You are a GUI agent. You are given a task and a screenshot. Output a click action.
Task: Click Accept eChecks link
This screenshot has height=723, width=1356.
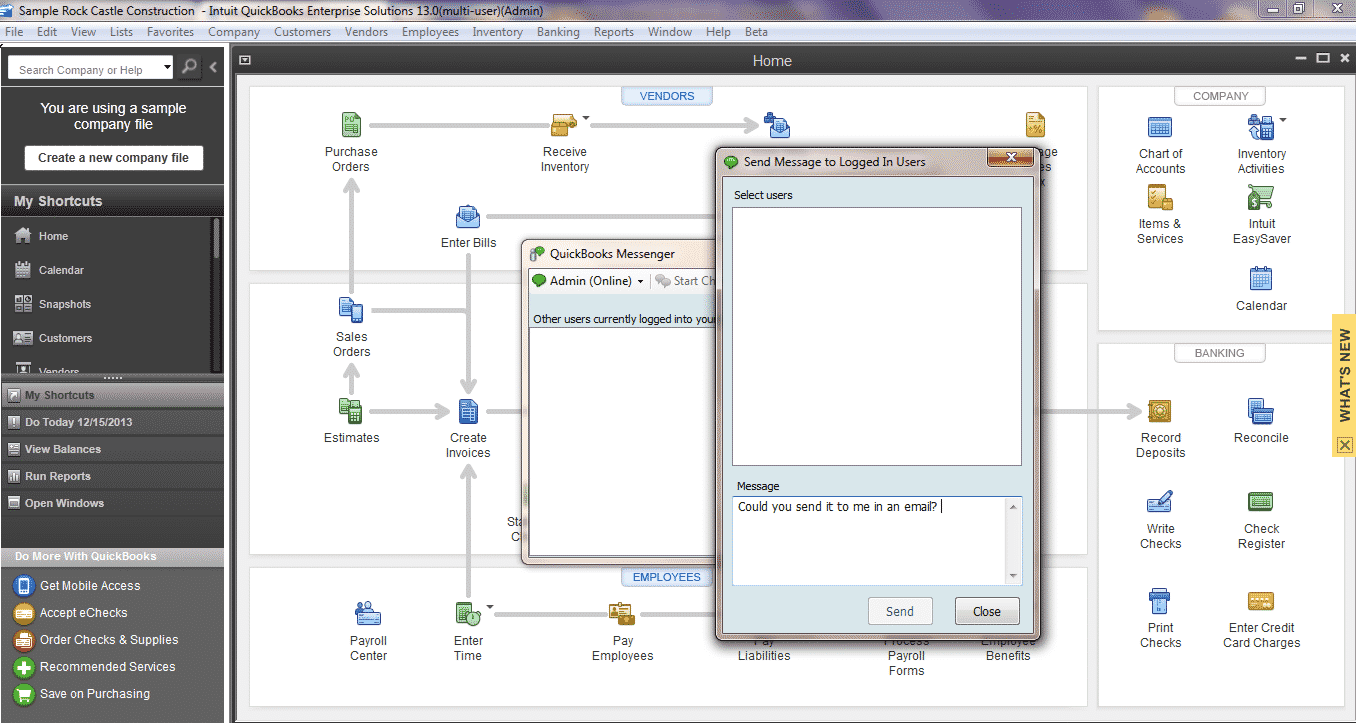point(83,613)
